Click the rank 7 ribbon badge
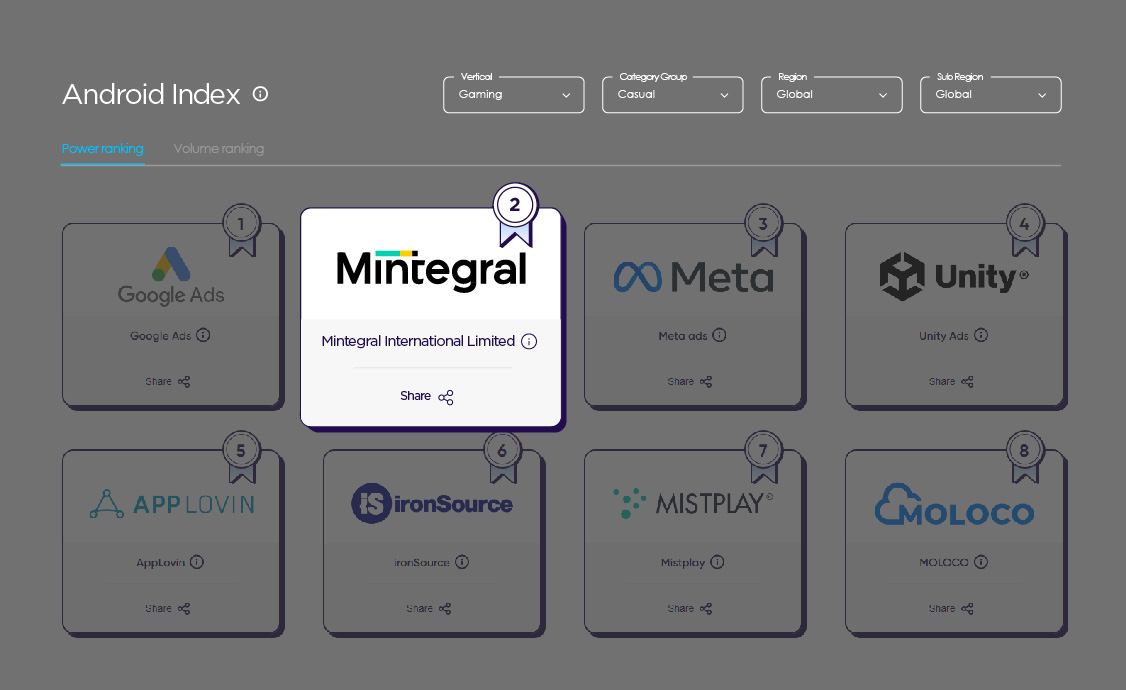1126x690 pixels. (x=763, y=457)
